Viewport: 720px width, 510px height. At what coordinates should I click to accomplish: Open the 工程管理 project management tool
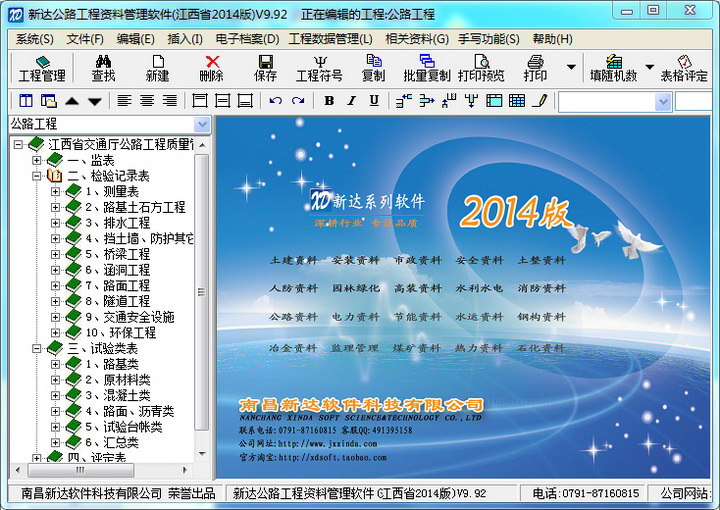[42, 69]
